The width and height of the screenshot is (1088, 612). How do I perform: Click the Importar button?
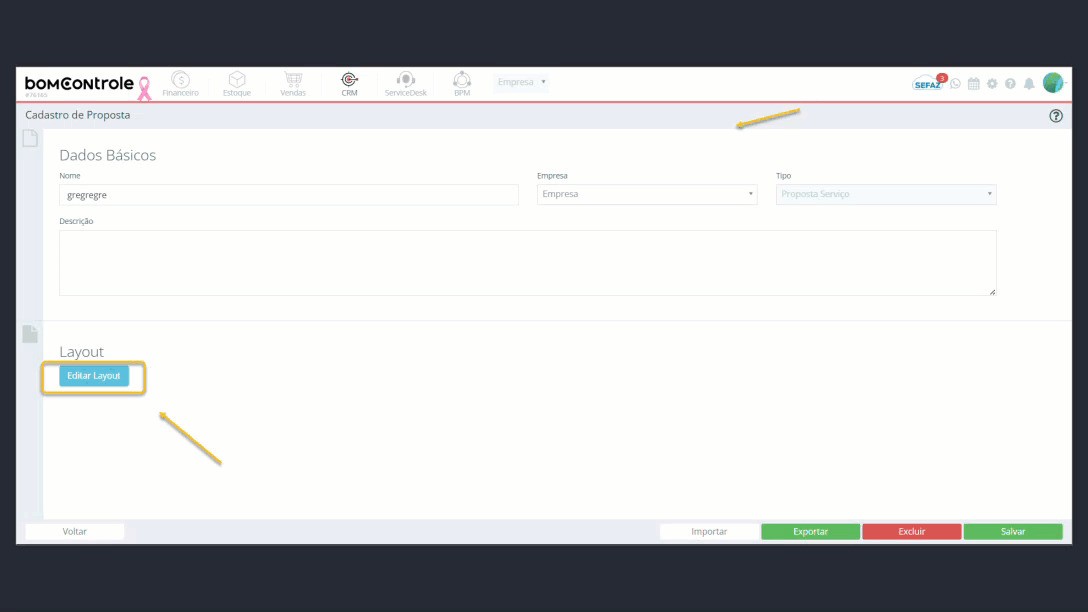tap(709, 532)
